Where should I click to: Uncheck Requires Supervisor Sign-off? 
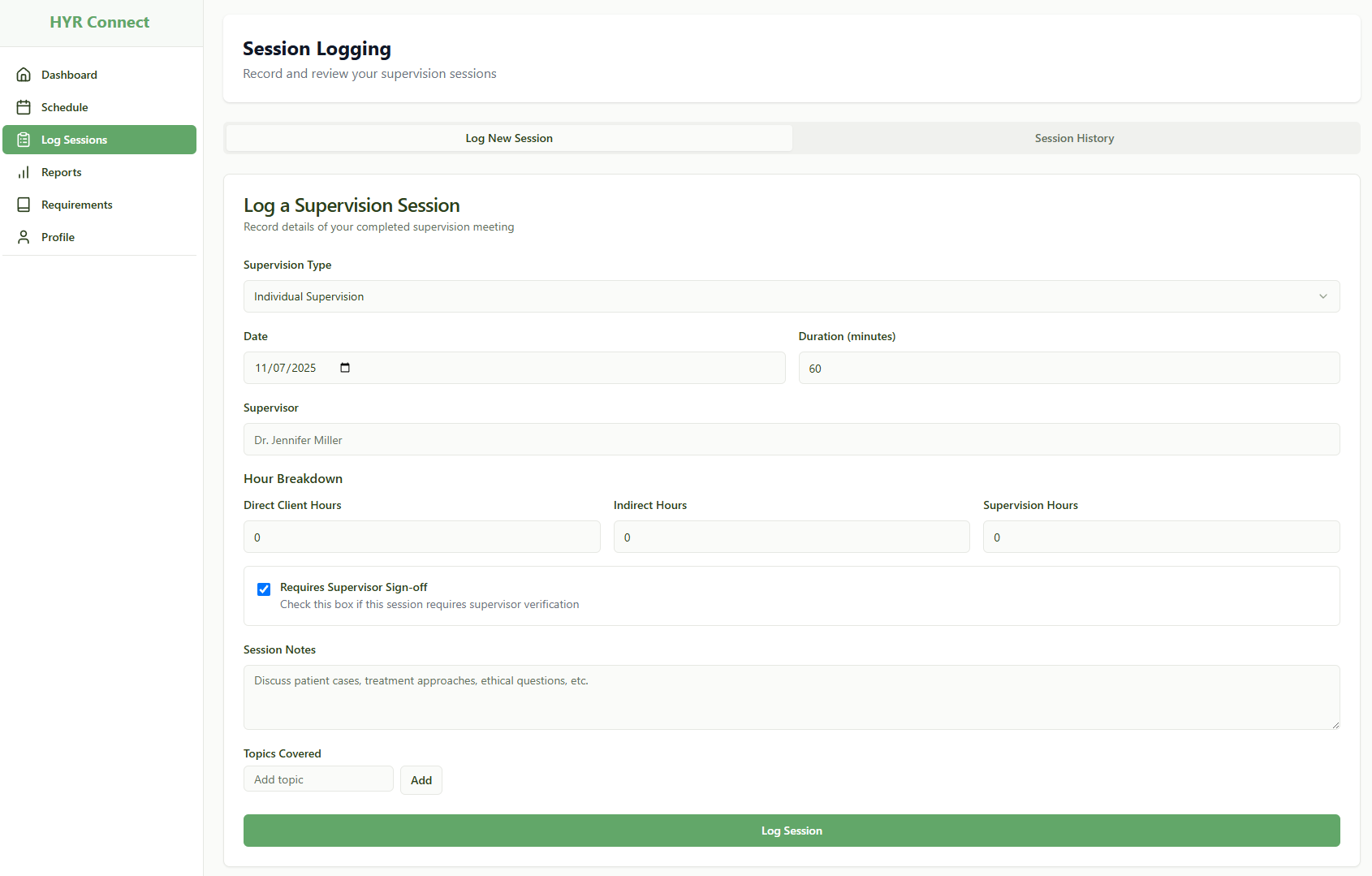coord(263,589)
